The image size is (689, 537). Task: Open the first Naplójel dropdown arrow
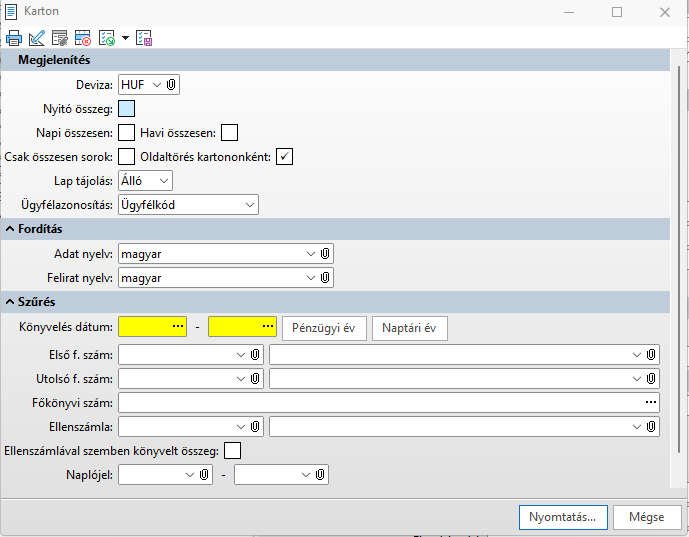pyautogui.click(x=190, y=475)
